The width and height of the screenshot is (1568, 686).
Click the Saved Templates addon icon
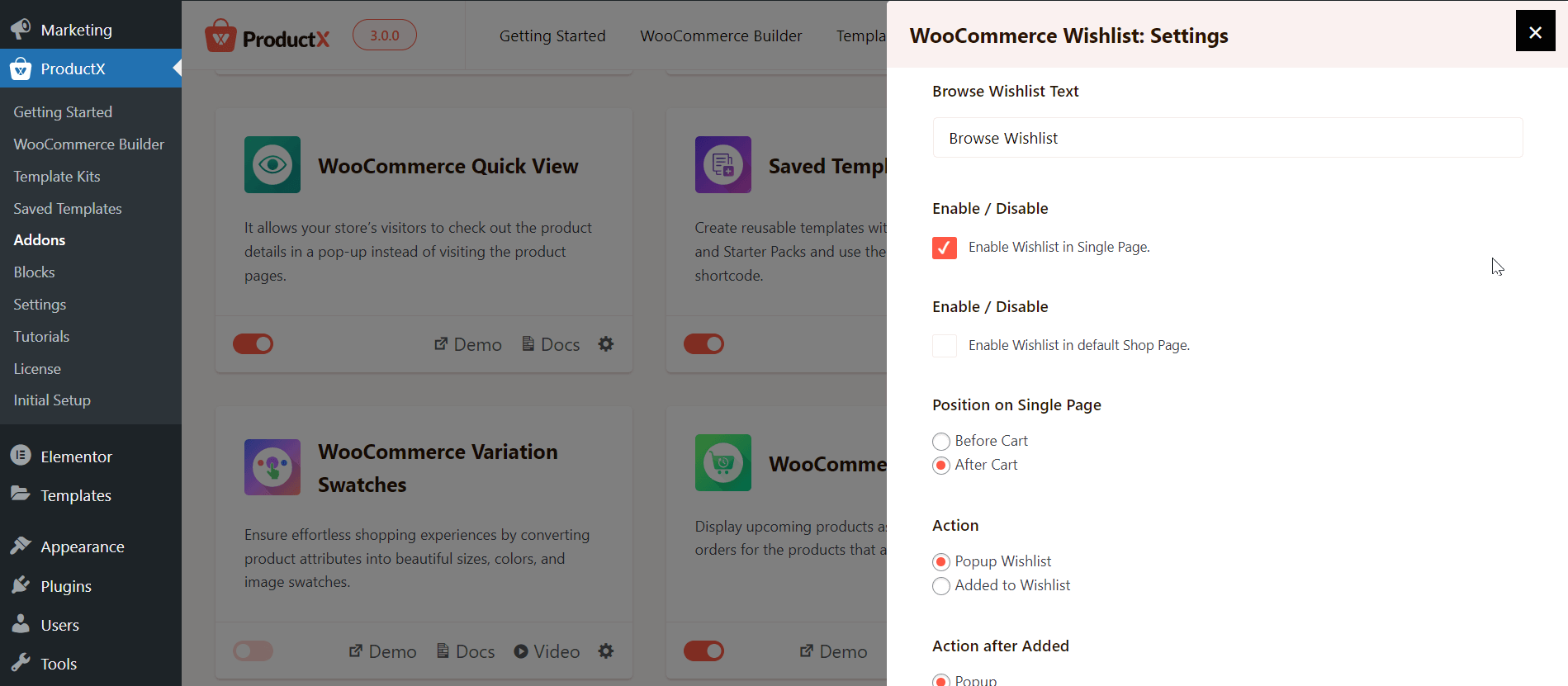[x=723, y=164]
